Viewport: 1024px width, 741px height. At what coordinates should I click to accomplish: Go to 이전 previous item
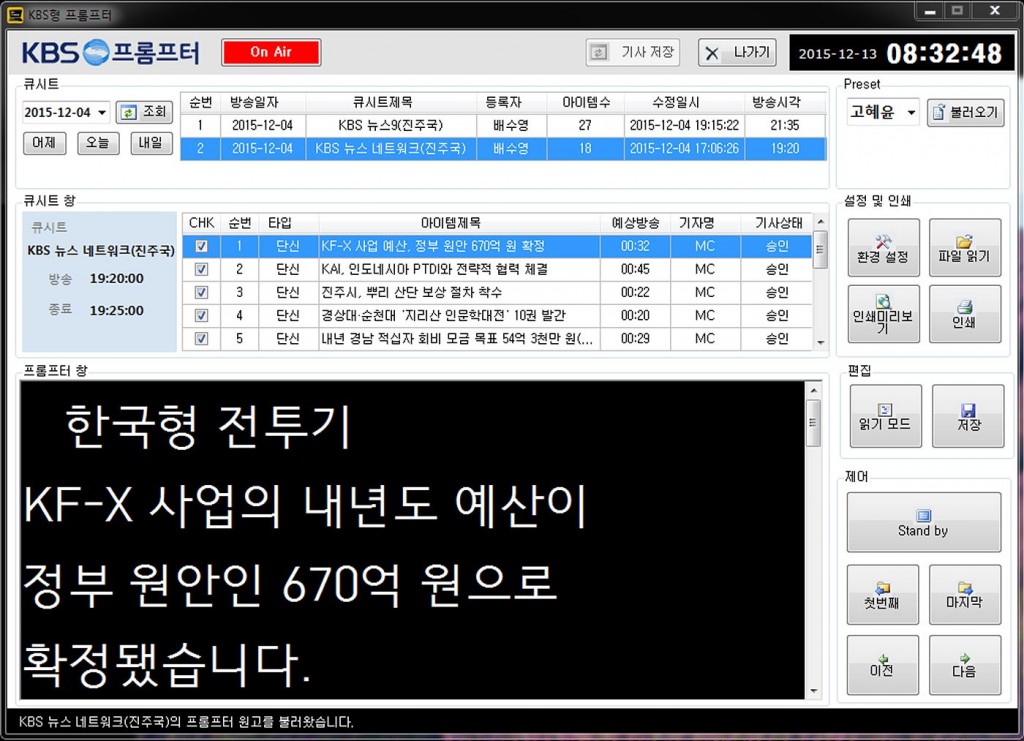click(x=882, y=665)
